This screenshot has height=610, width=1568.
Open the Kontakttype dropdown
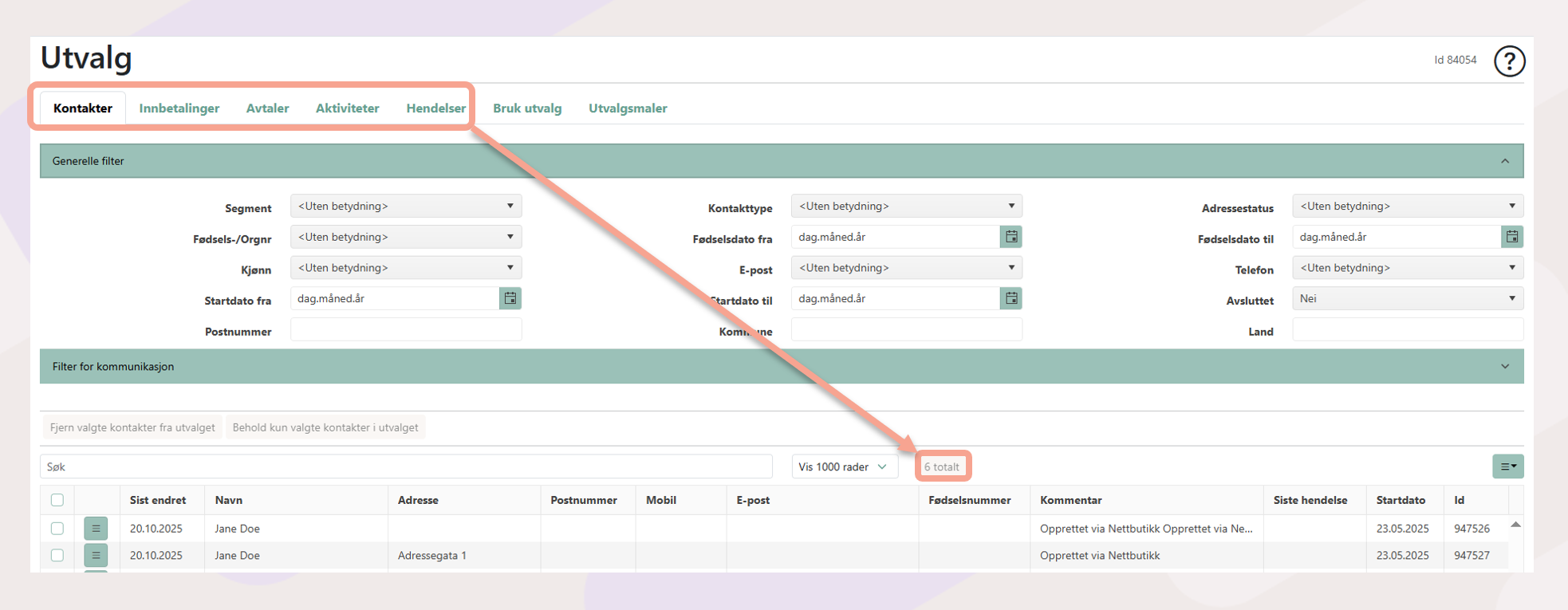pos(907,206)
